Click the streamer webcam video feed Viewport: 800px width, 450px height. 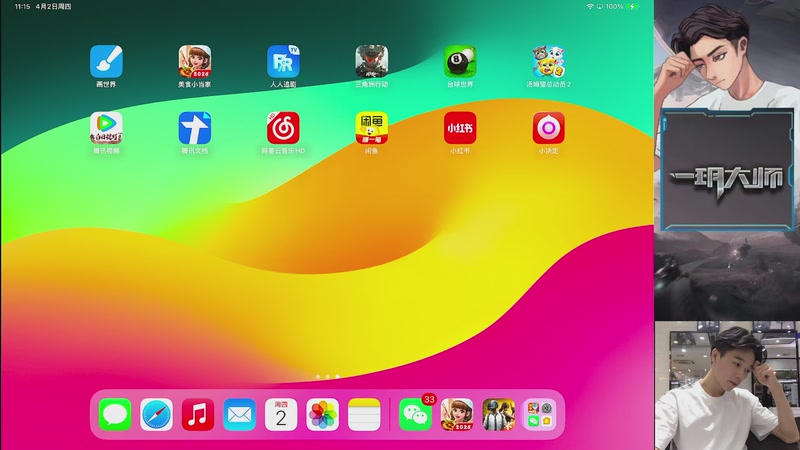click(727, 385)
